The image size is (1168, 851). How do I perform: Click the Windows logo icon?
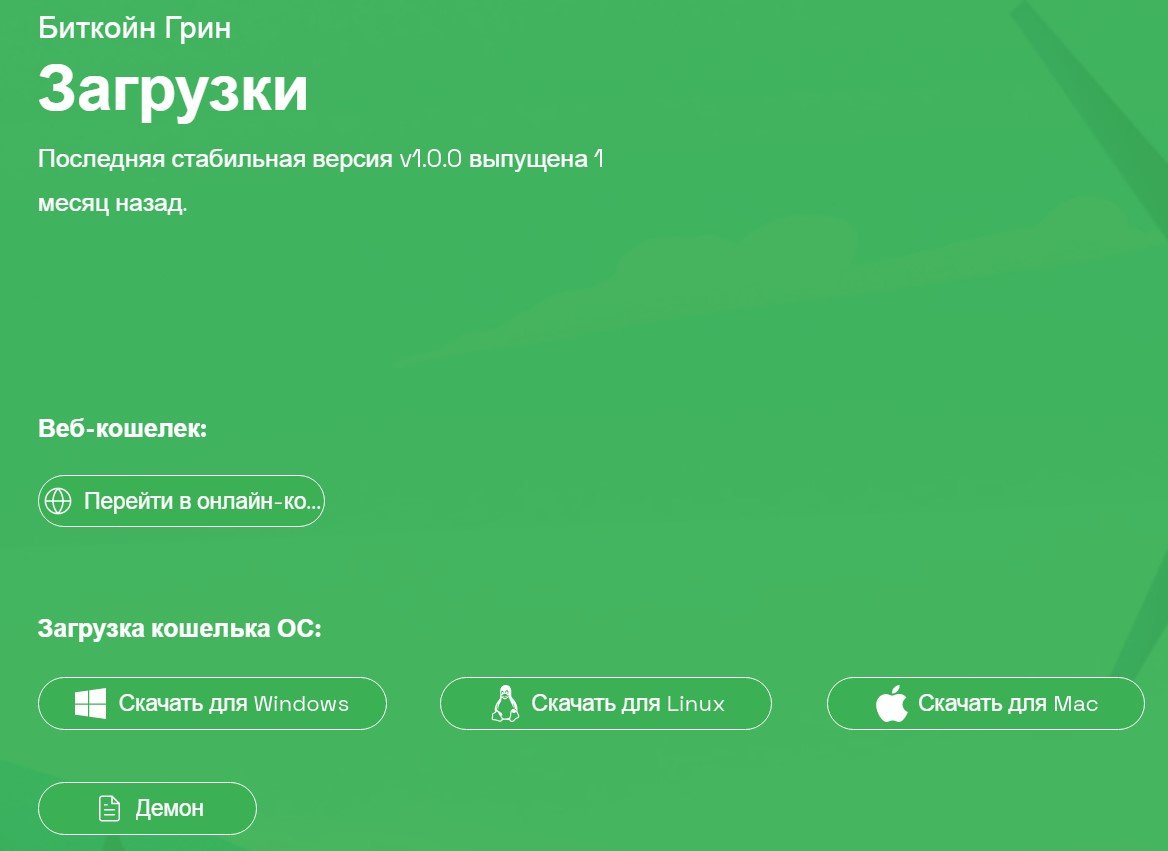point(90,703)
